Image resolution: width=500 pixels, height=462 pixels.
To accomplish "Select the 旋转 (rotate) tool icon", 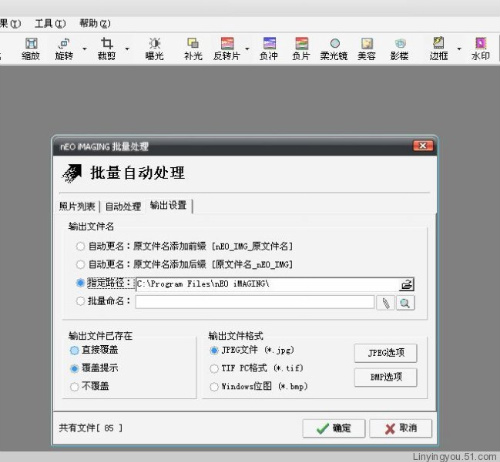I will pyautogui.click(x=64, y=49).
